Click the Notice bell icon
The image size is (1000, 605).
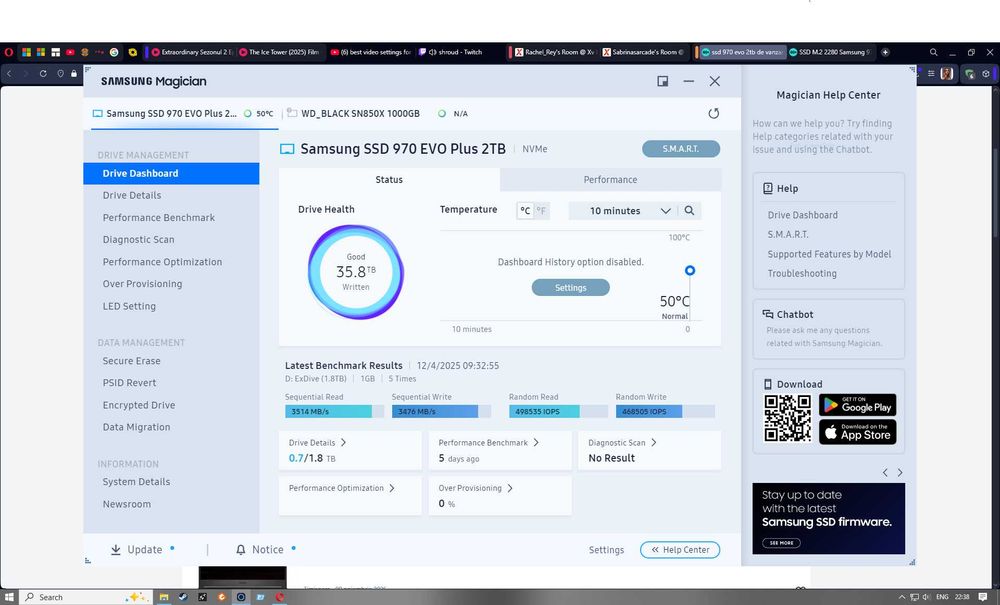[240, 550]
